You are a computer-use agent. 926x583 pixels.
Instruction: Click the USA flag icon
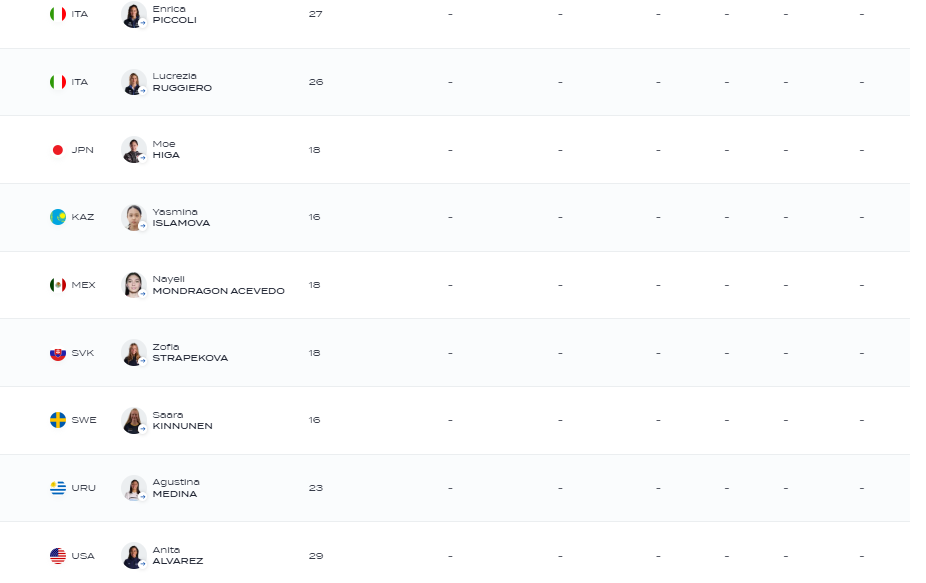(58, 556)
